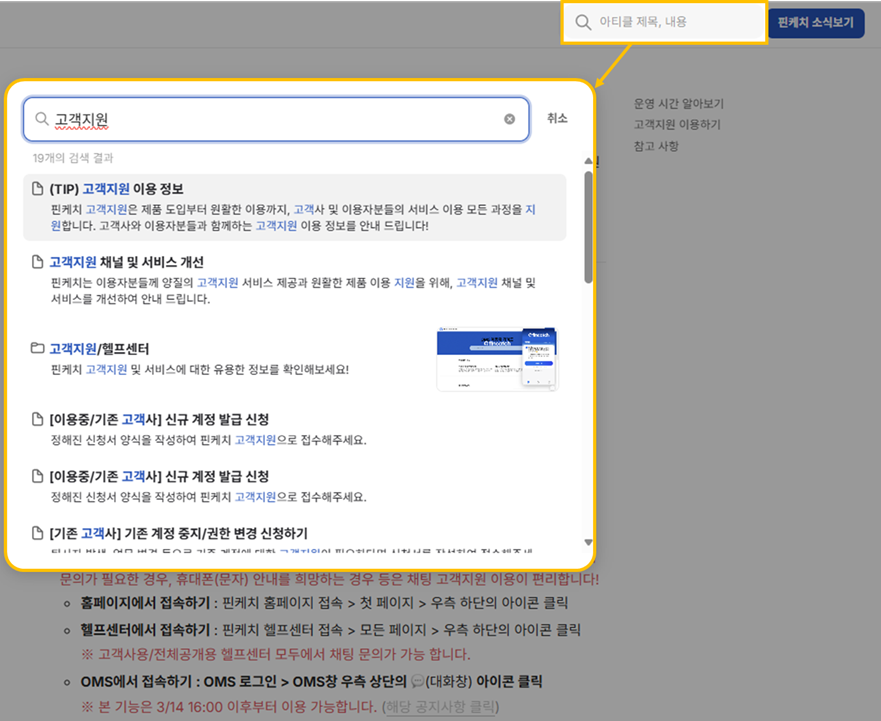Screen dimensions: 881x721
Task: Click document icon of second 신규 계정 발급 신청 result
Action: (x=38, y=477)
